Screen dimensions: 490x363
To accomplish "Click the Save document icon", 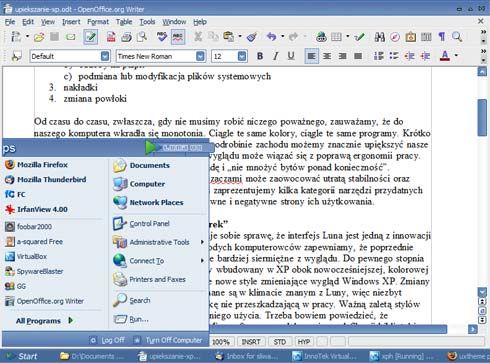I will coord(54,37).
